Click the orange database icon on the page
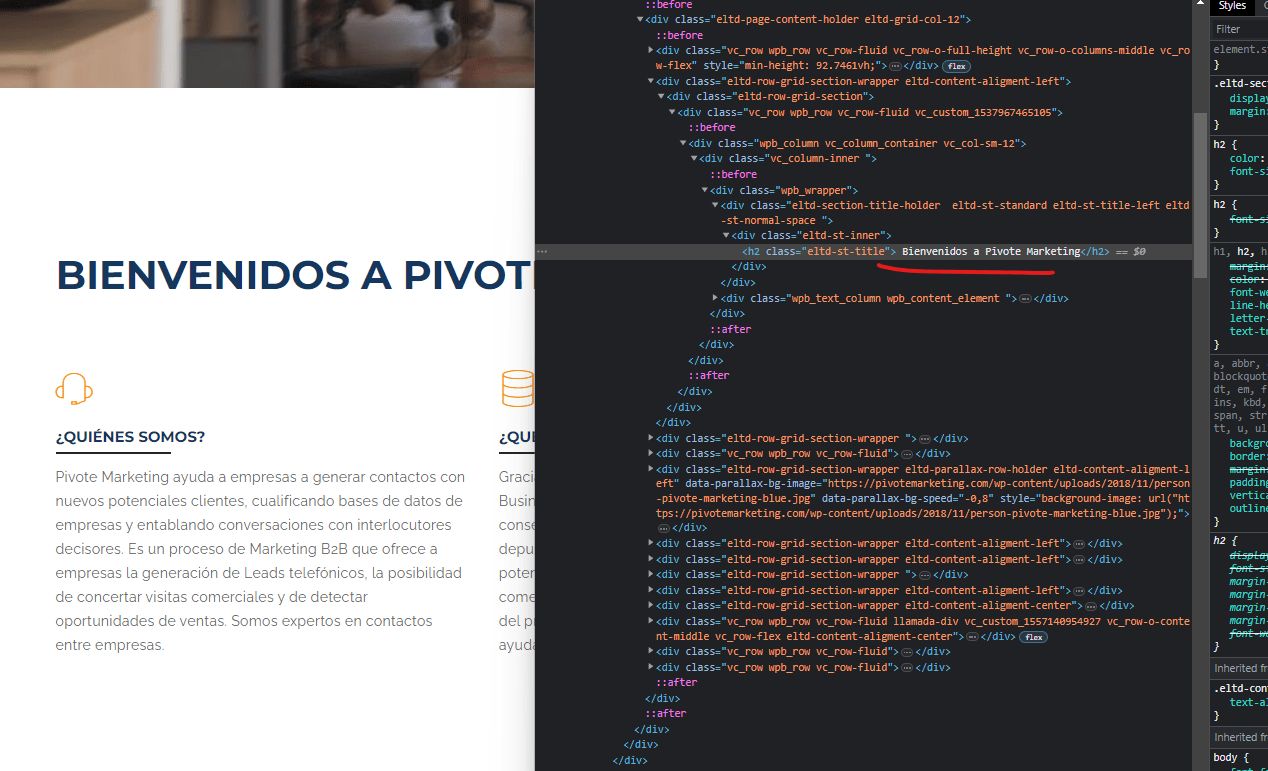Image resolution: width=1268 pixels, height=771 pixels. pos(518,388)
